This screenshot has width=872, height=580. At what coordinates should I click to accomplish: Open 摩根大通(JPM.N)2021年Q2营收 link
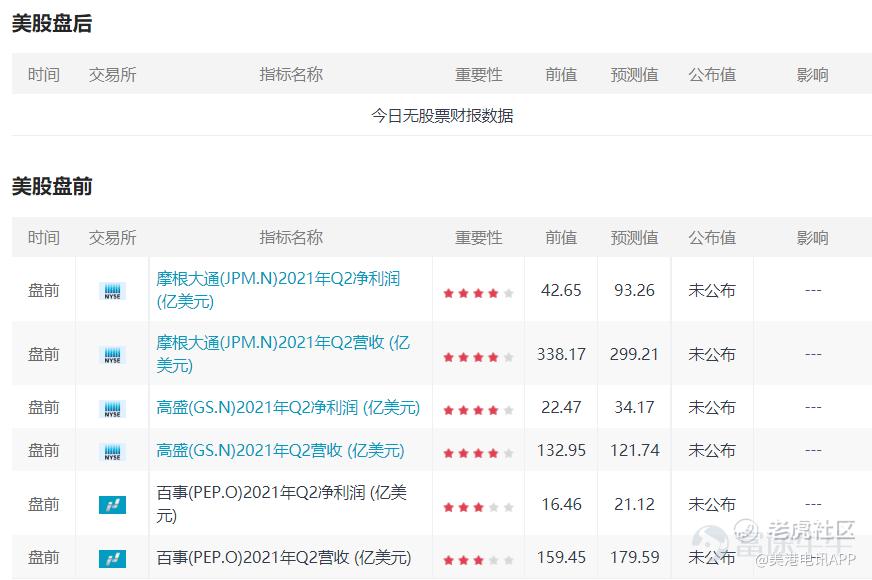click(283, 354)
